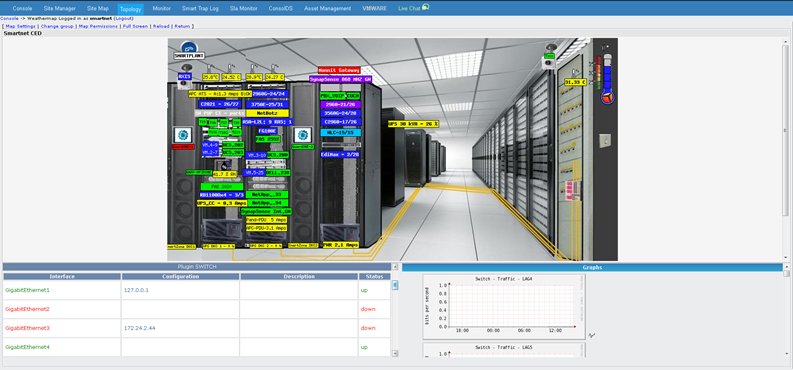Screen dimensions: 793x370
Task: Select the APC-PDU-3.1 Amps label
Action: [x=267, y=228]
